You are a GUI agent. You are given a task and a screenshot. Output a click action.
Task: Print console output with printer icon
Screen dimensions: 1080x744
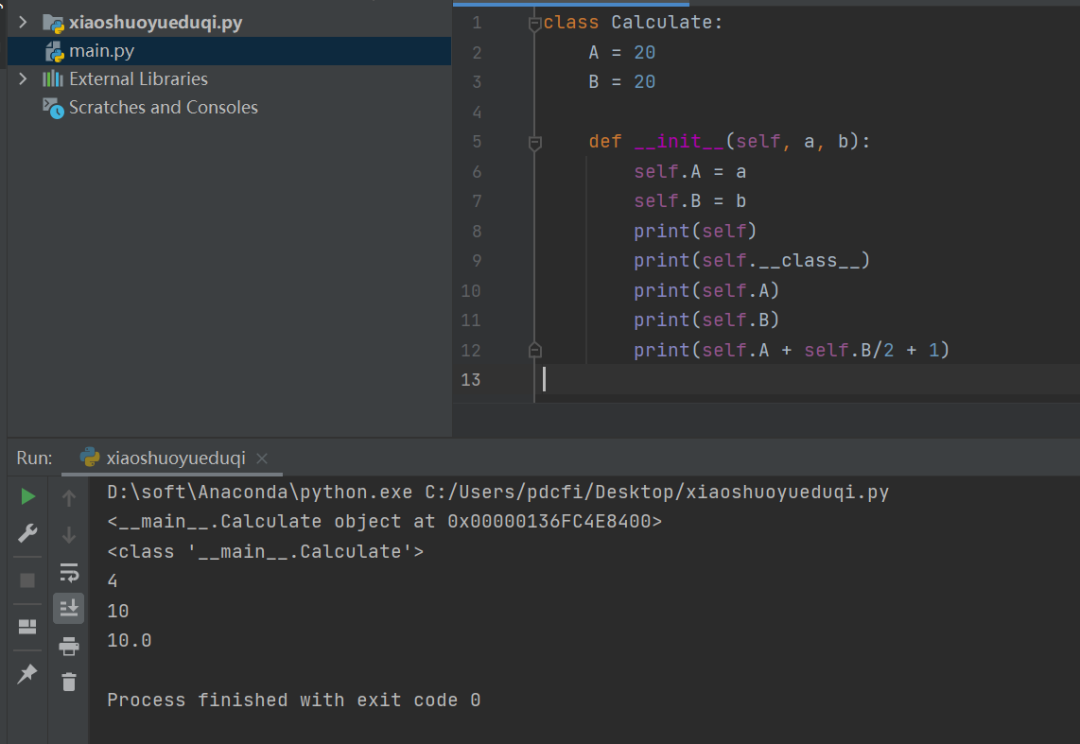[69, 646]
